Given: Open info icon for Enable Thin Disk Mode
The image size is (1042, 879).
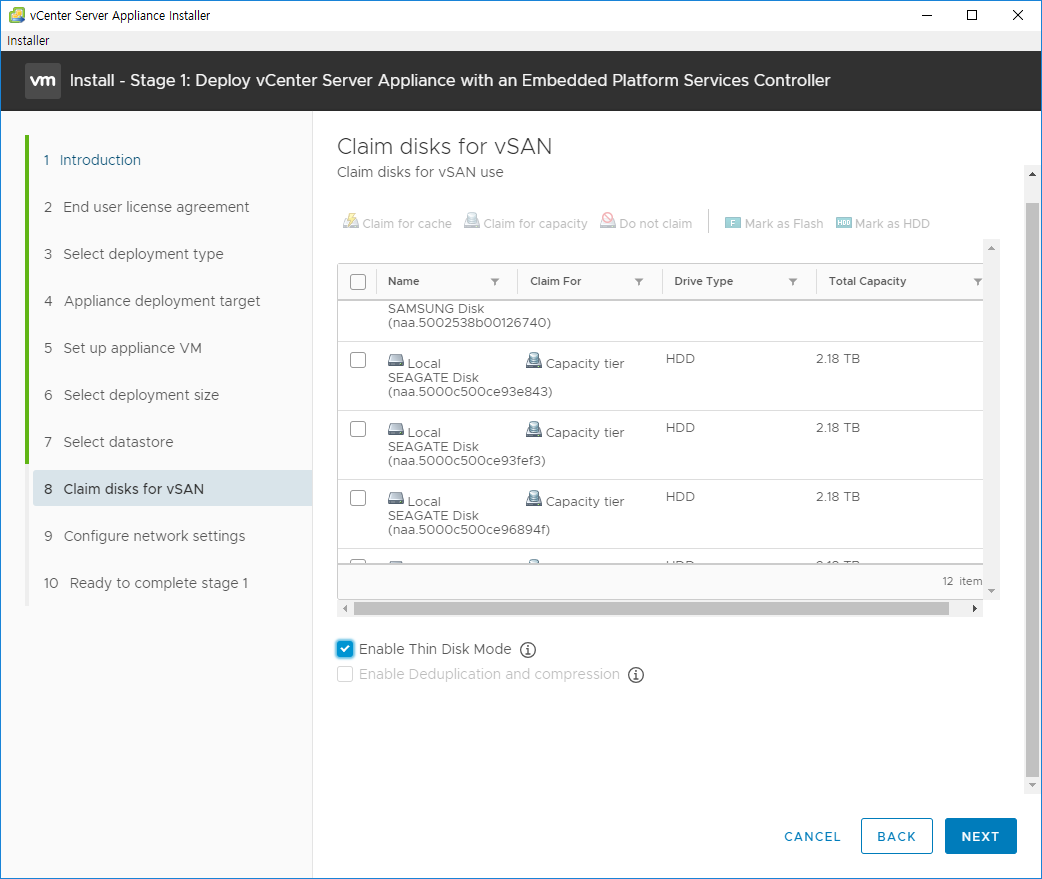Looking at the screenshot, I should click(x=528, y=650).
